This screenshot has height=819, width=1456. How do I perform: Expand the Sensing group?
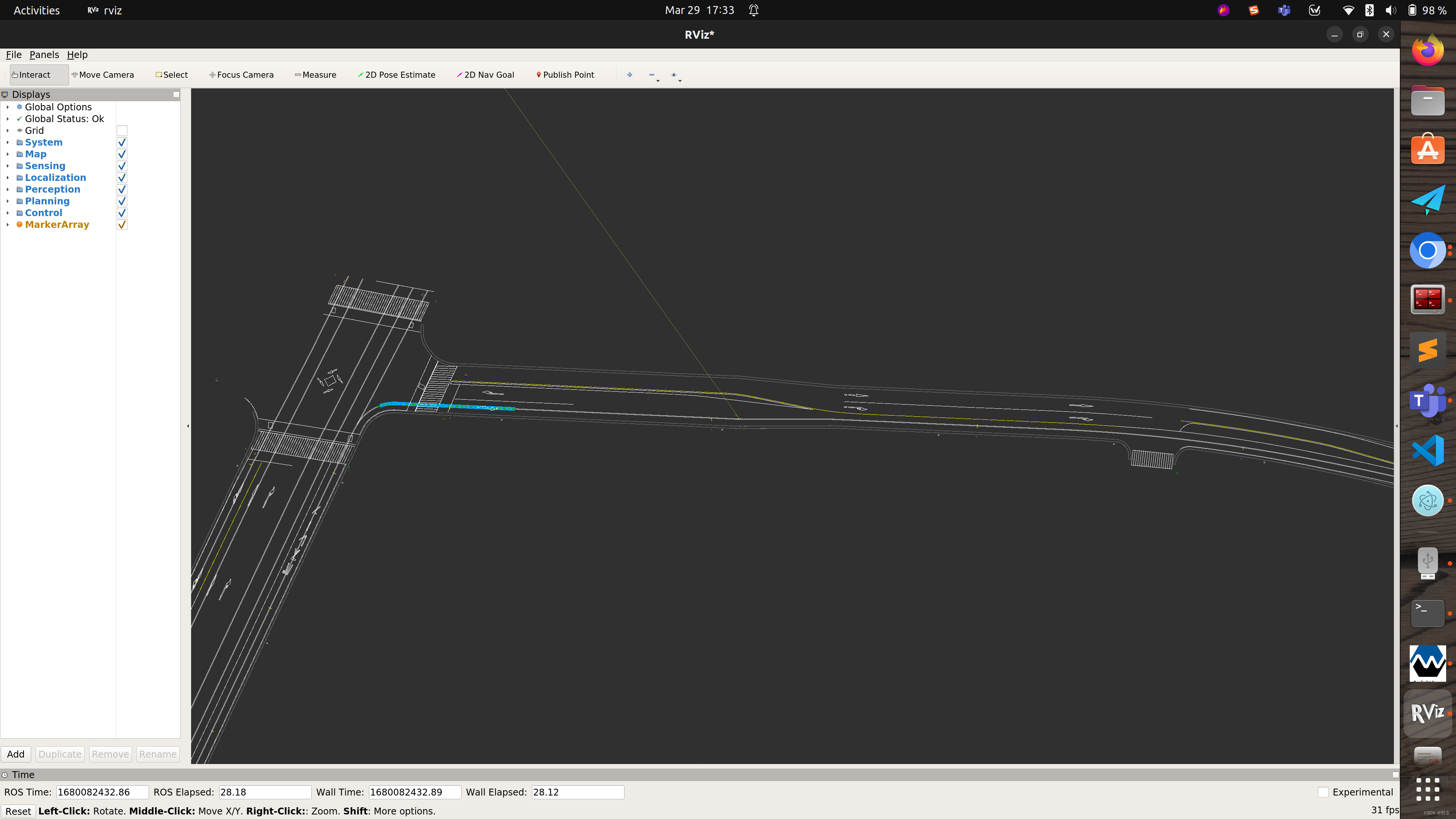7,166
